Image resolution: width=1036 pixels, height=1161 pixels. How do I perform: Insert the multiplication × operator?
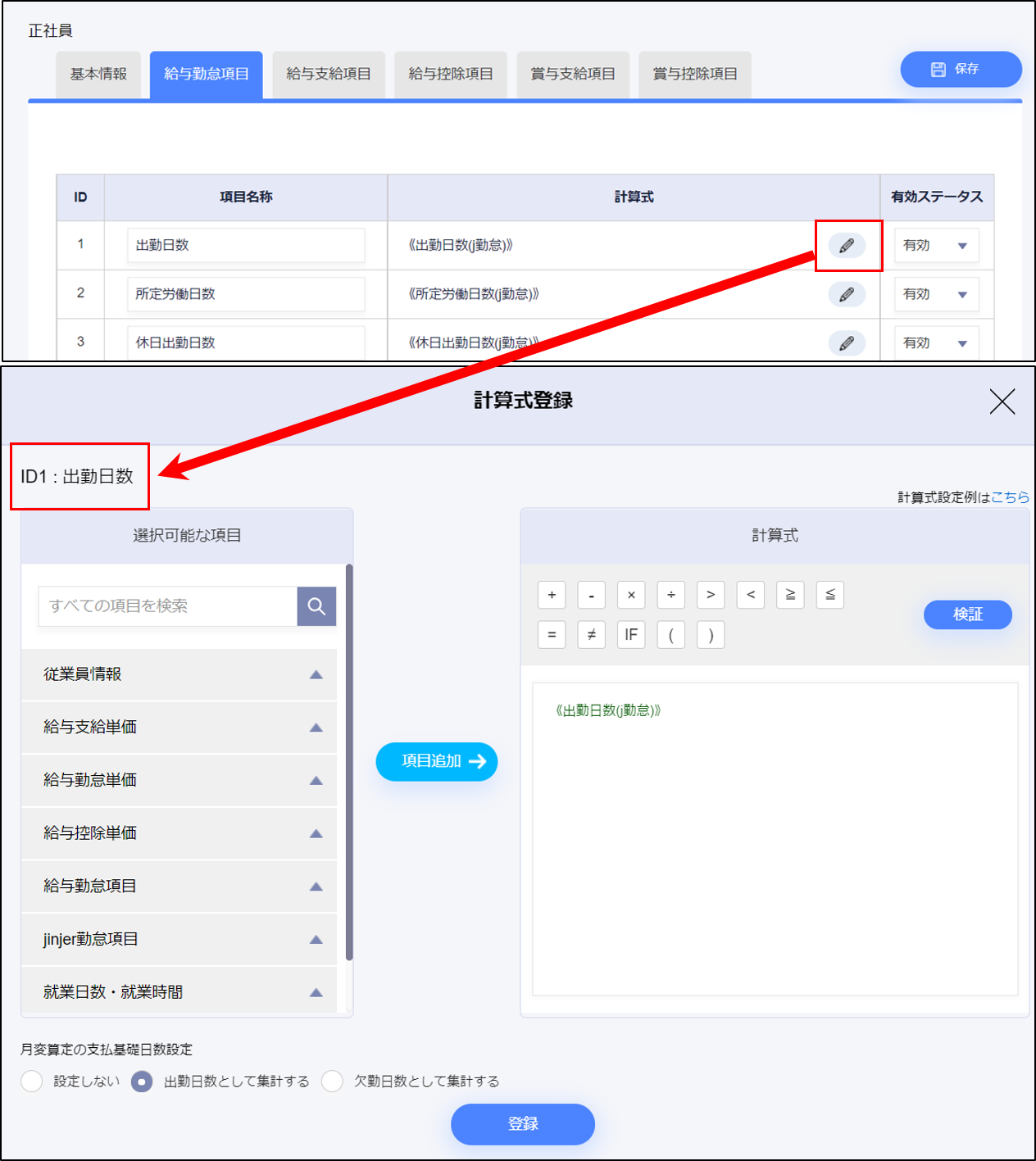(631, 595)
